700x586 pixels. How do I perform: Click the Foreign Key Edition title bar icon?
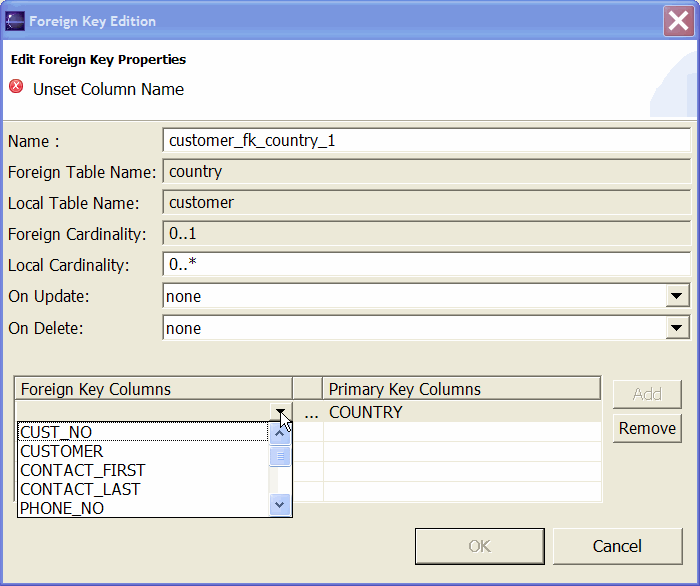pos(15,21)
